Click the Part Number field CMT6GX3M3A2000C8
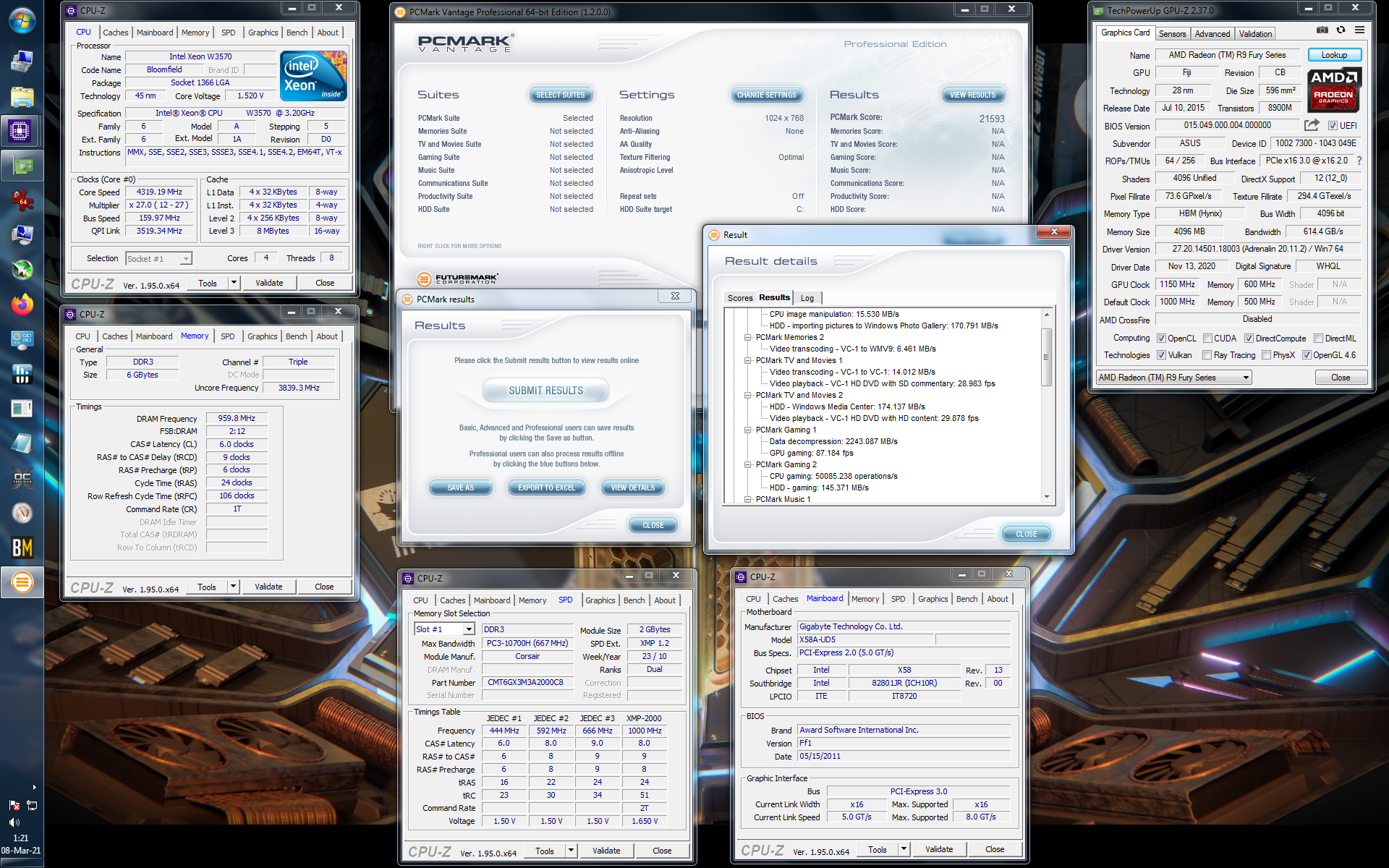The height and width of the screenshot is (868, 1389). pos(526,683)
